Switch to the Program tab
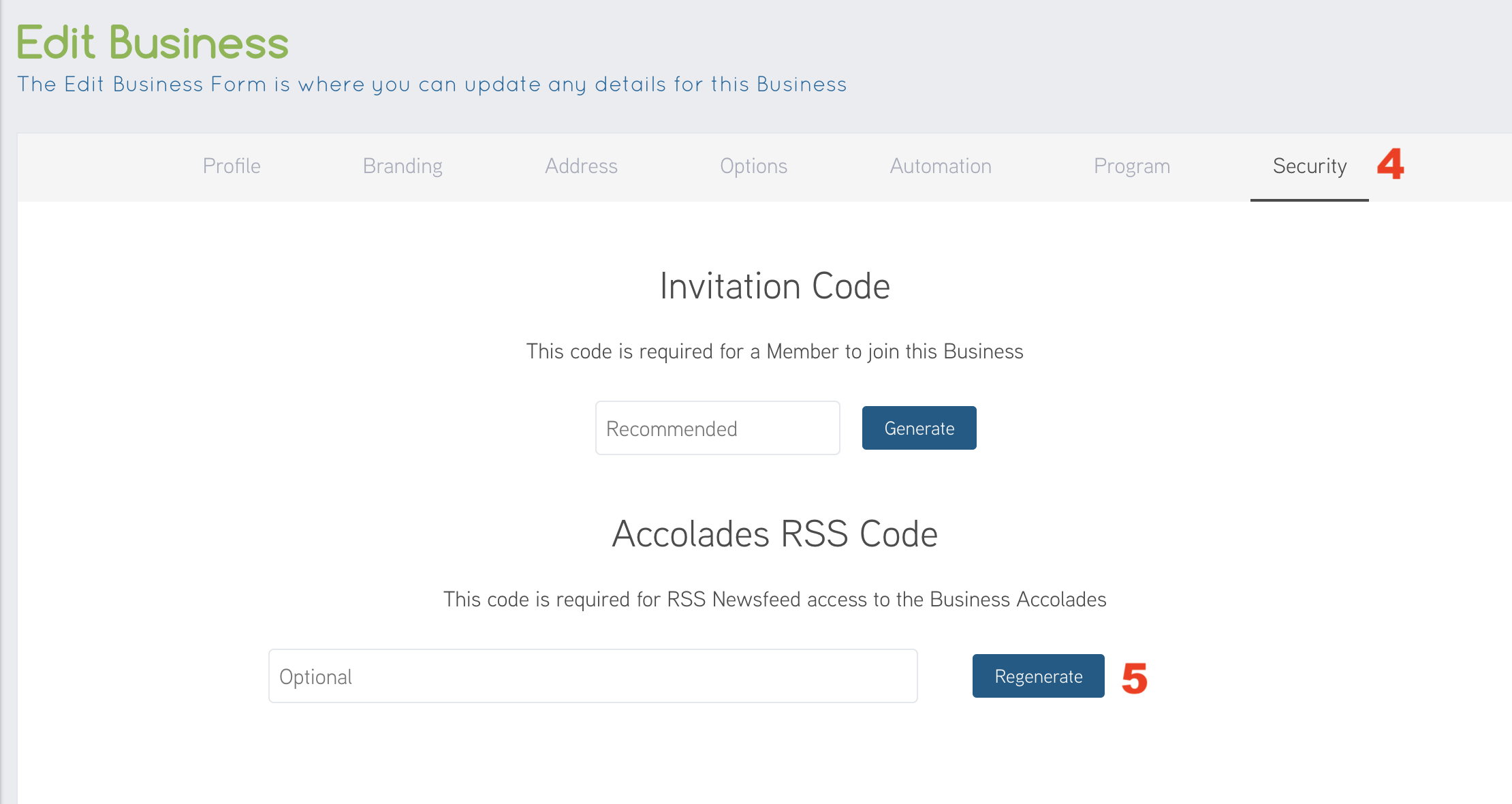This screenshot has width=1512, height=804. (x=1132, y=166)
